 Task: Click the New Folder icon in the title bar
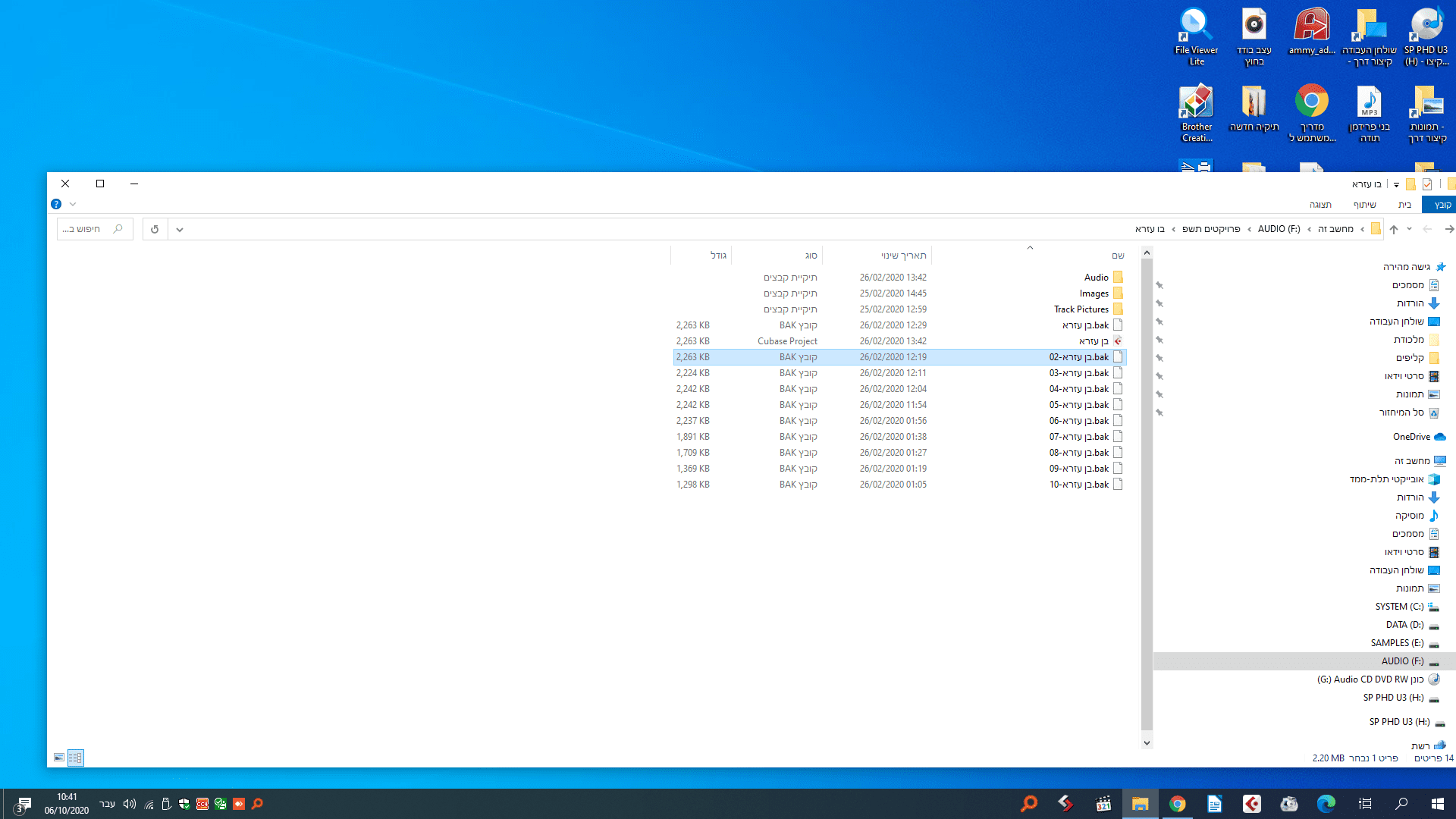(1410, 184)
